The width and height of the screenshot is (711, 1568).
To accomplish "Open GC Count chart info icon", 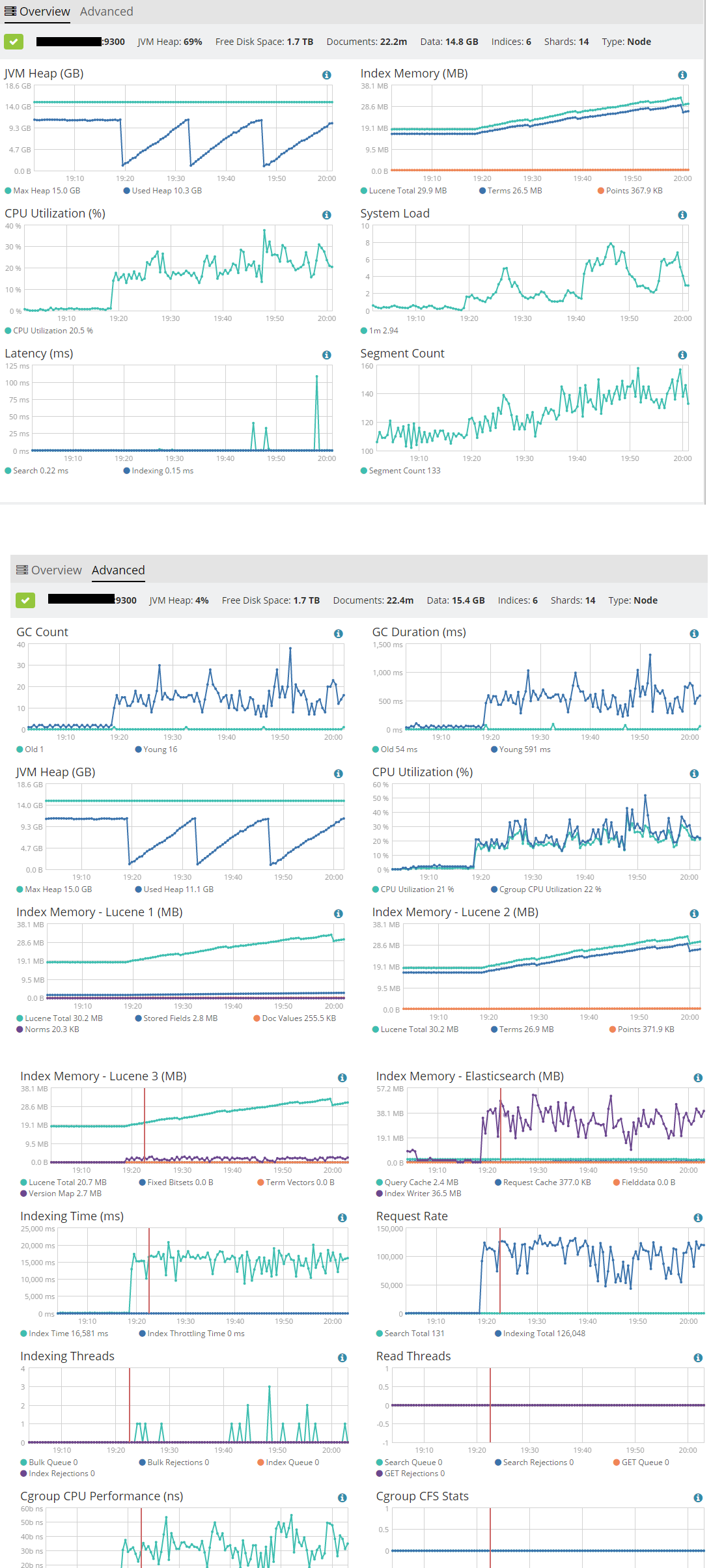I will pyautogui.click(x=339, y=634).
